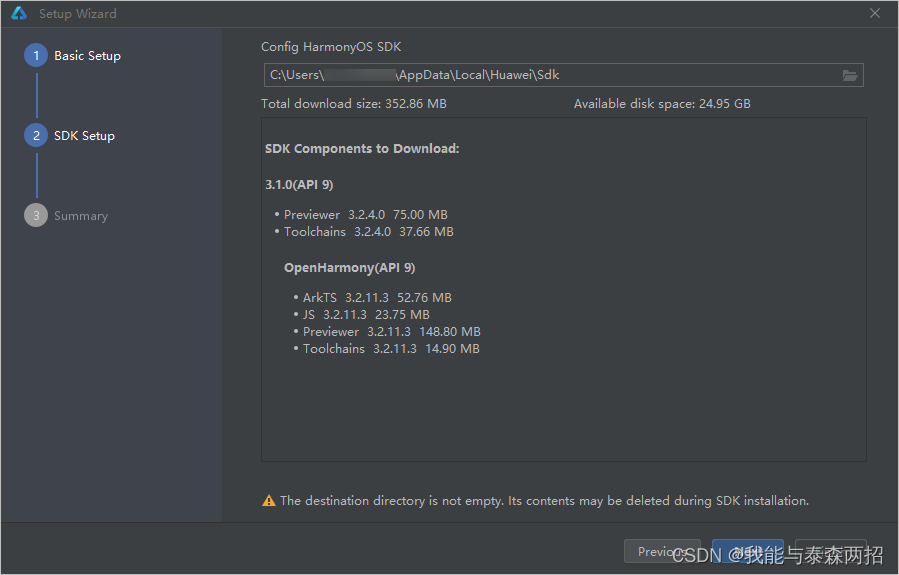Screen dimensions: 899x575
Task: Click the blue Next button
Action: (x=748, y=551)
